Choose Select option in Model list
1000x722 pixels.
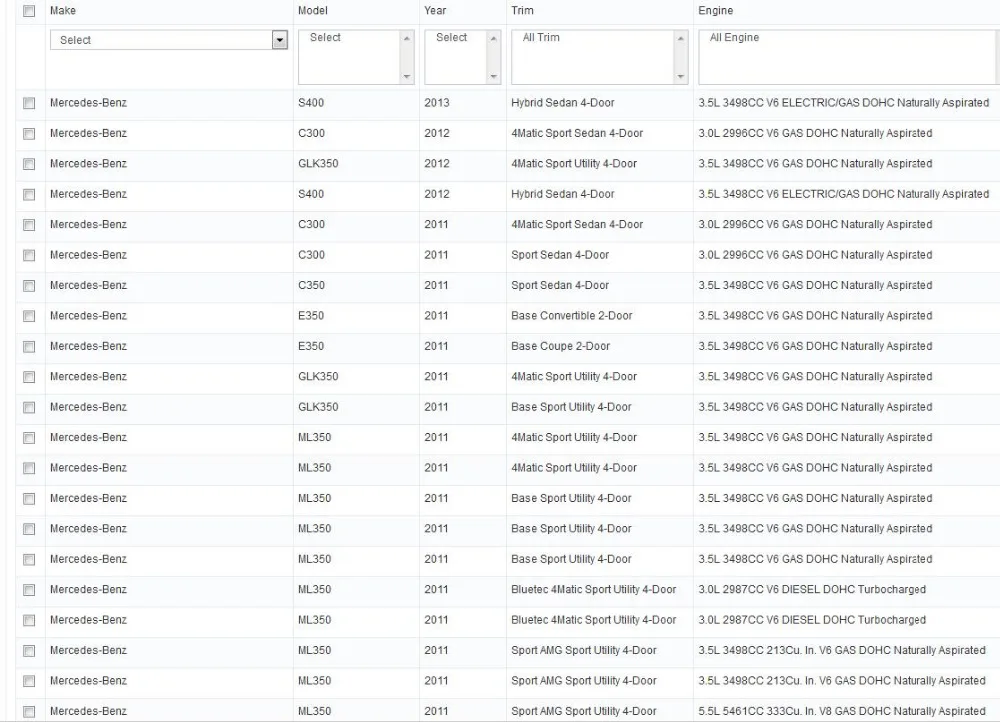coord(325,38)
